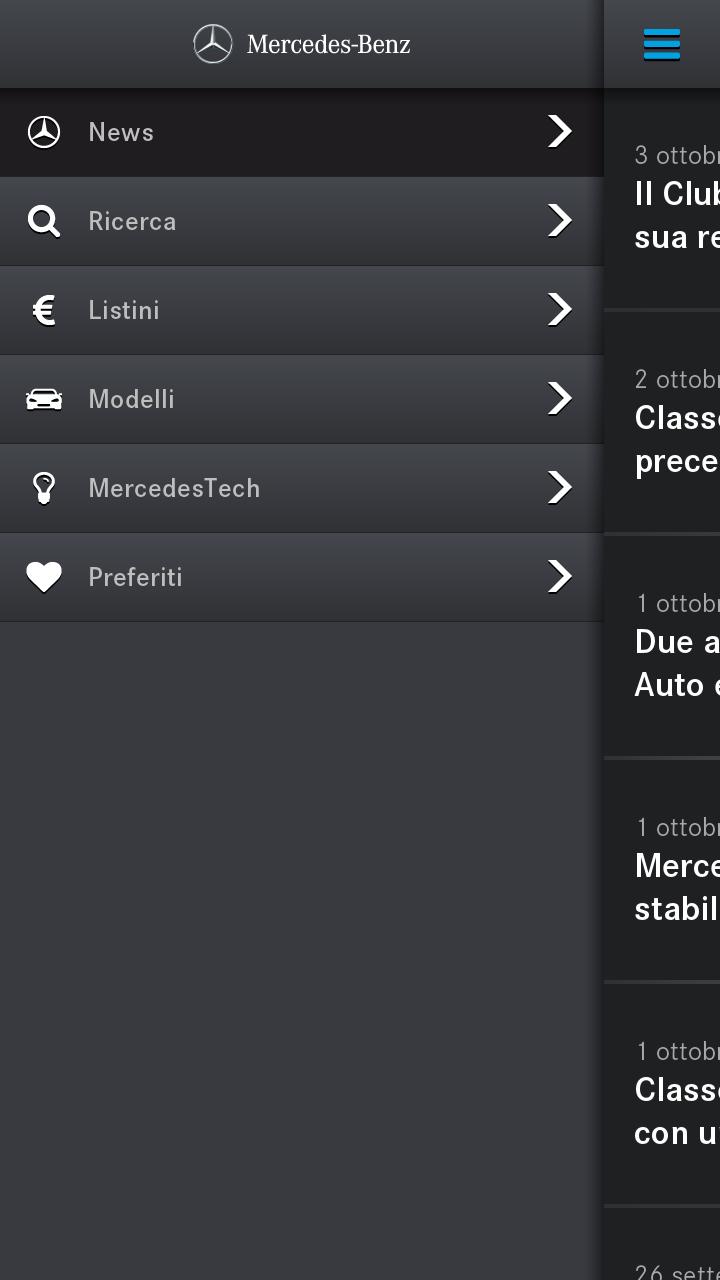720x1280 pixels.
Task: Click the star icon beside News
Action: coord(44,131)
